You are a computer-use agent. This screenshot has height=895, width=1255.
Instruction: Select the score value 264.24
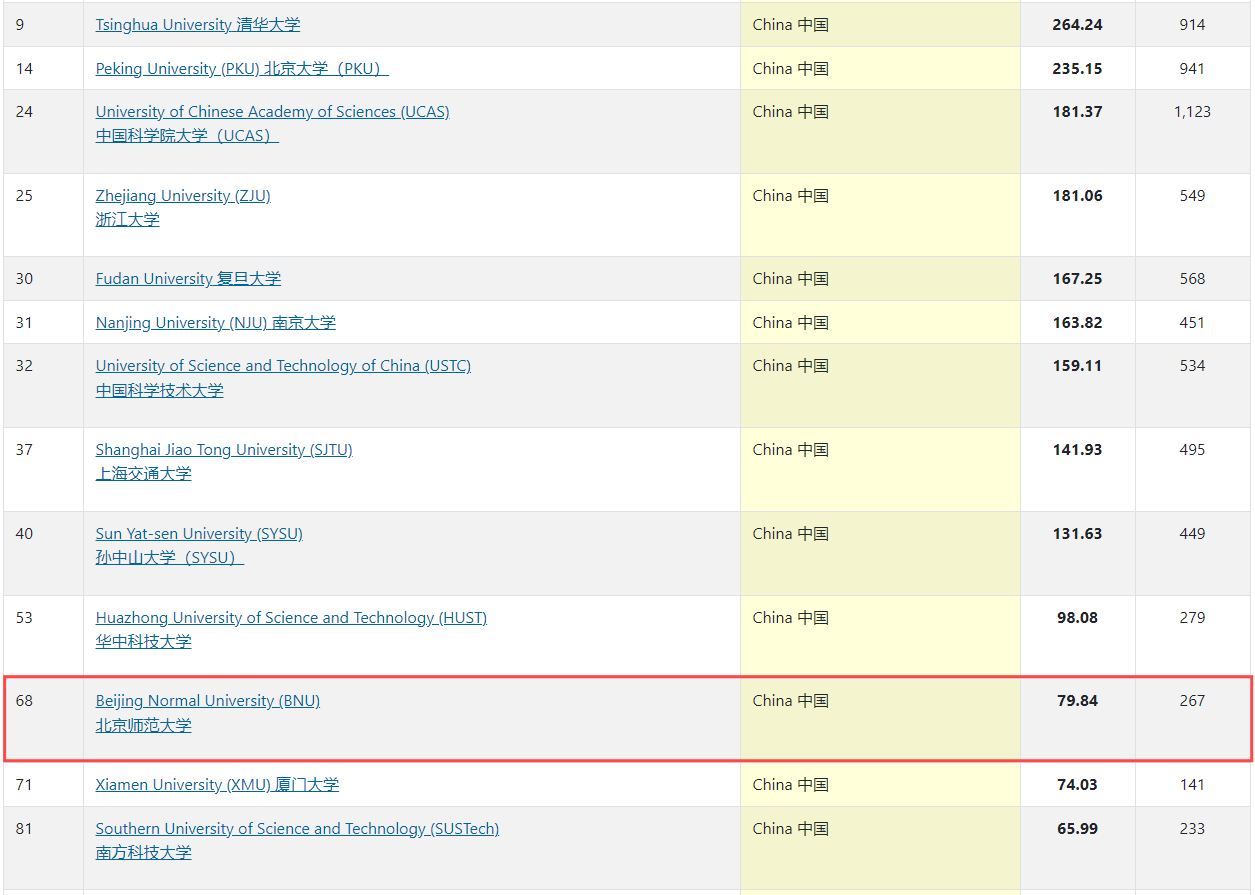[1077, 25]
